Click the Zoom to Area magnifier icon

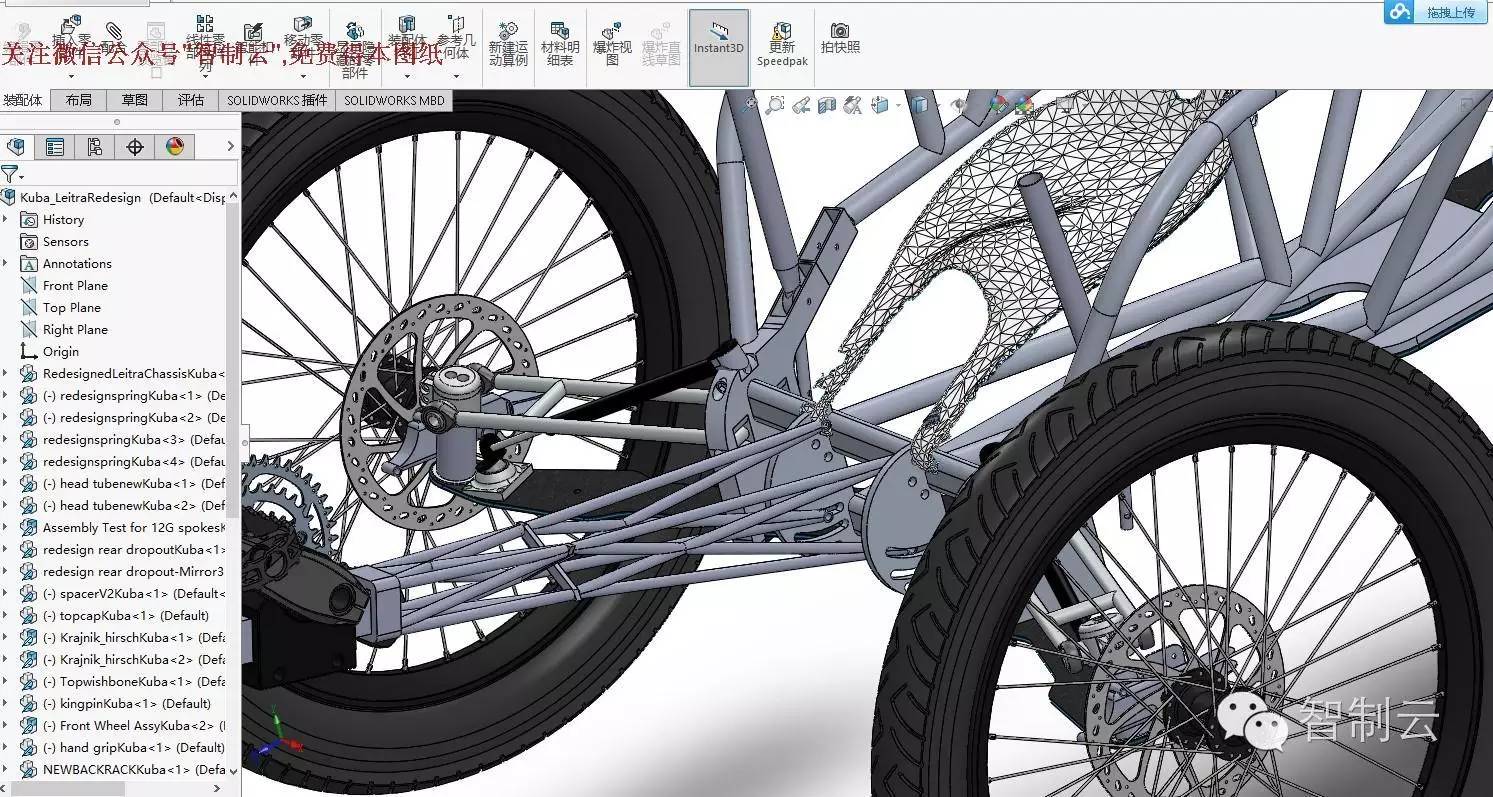(x=775, y=104)
